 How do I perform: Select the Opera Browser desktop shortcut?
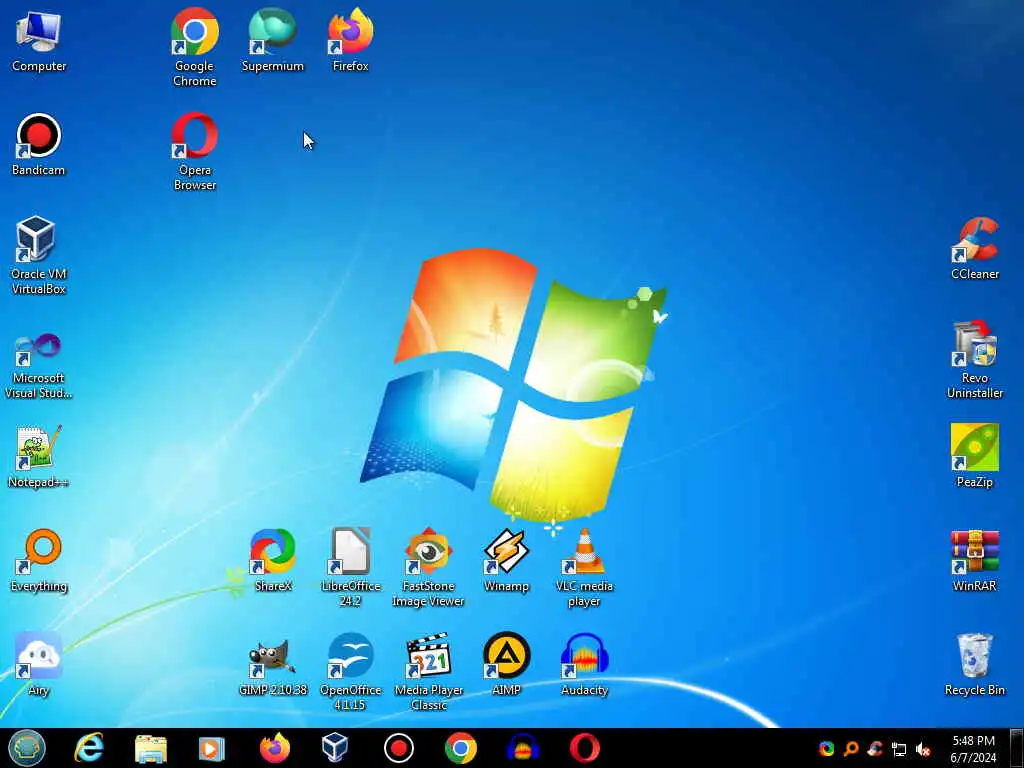click(195, 152)
